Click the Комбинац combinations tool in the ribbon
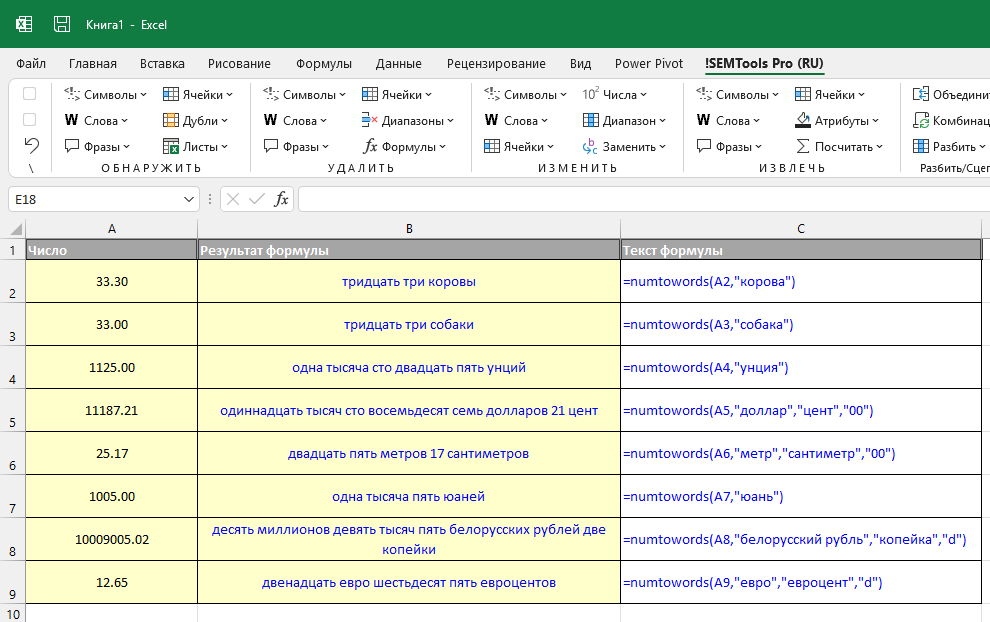990x622 pixels. 951,121
